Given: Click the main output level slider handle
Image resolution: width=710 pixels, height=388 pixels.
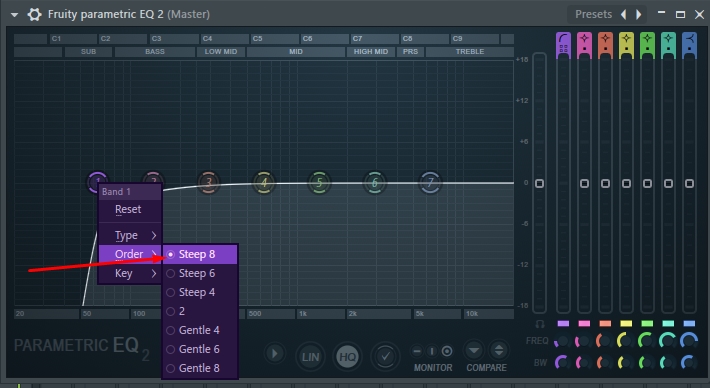Looking at the screenshot, I should coord(539,183).
